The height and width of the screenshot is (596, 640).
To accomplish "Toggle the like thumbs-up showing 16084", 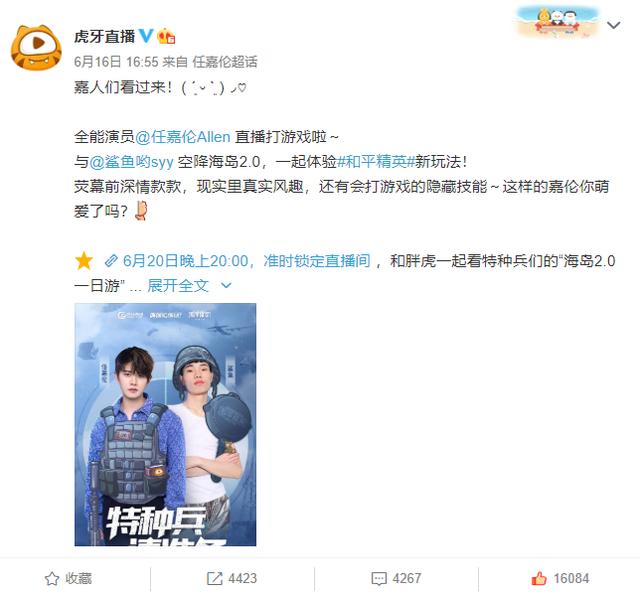I will coord(560,578).
